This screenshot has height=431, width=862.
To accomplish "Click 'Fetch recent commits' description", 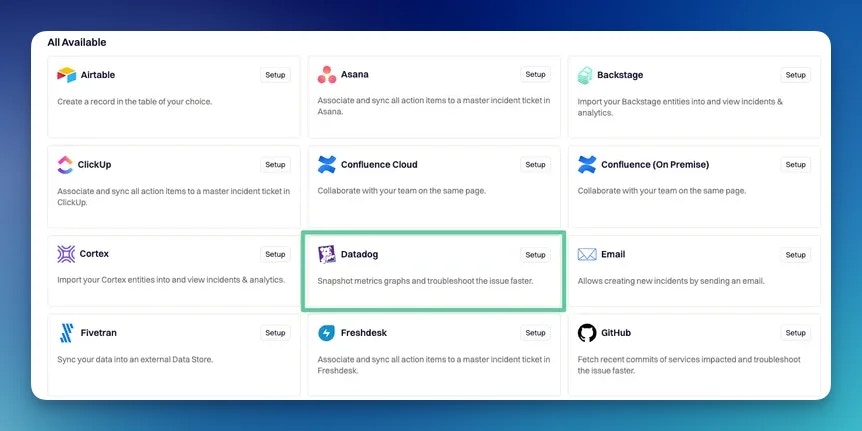I will tap(689, 365).
